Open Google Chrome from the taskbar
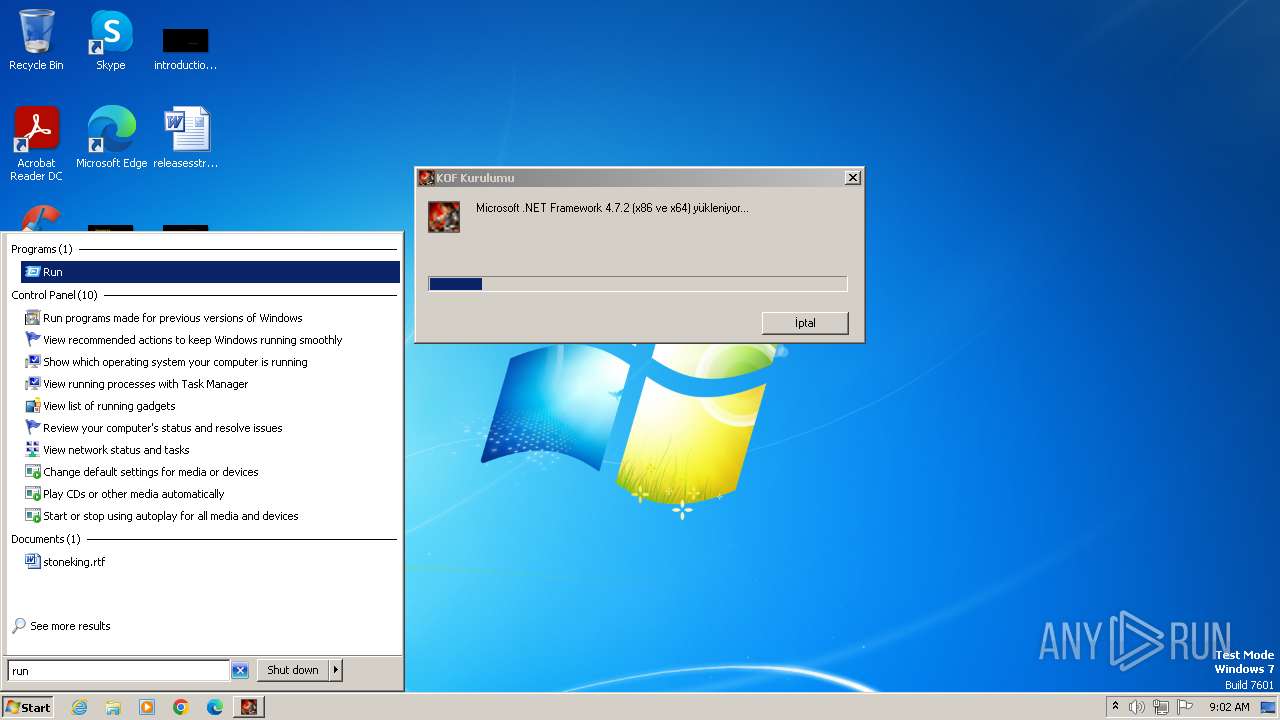1280x720 pixels. click(x=181, y=707)
